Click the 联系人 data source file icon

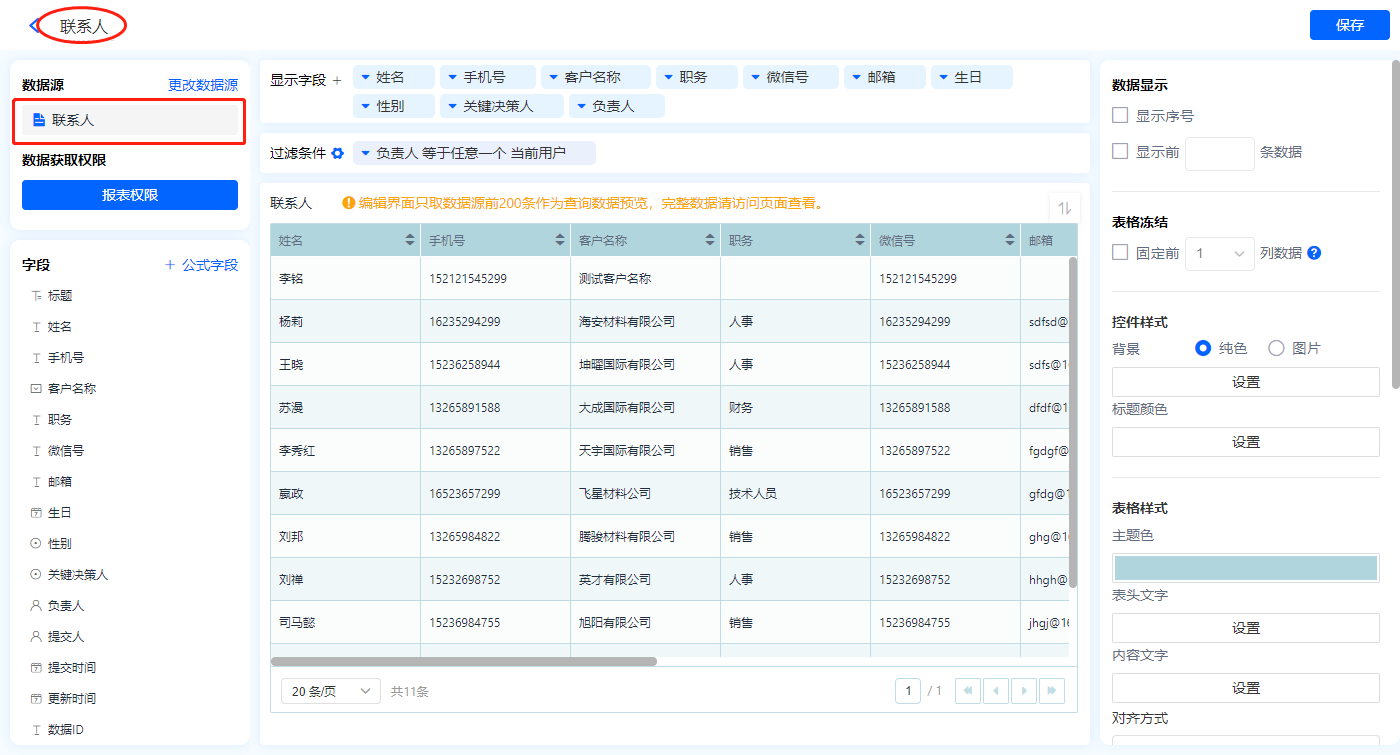pyautogui.click(x=39, y=120)
